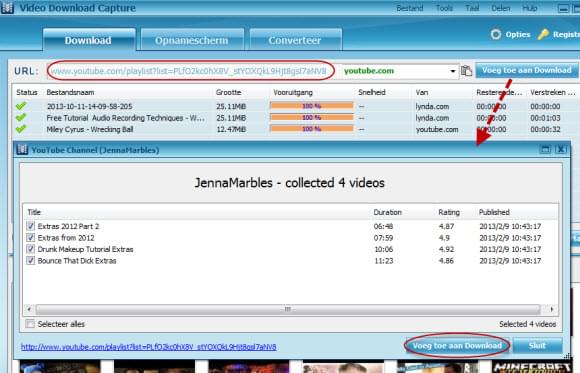Viewport: 580px width, 373px height.
Task: Open the Bestand menu
Action: coord(409,8)
